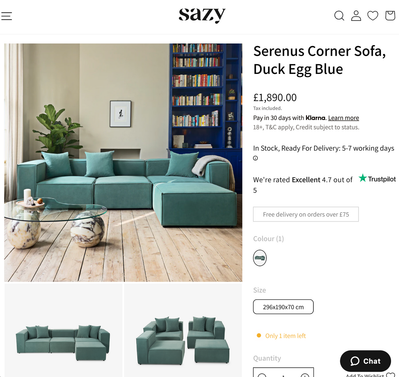View wishlist via the header heart icon
Screen dimensions: 399x377
[x=373, y=15]
